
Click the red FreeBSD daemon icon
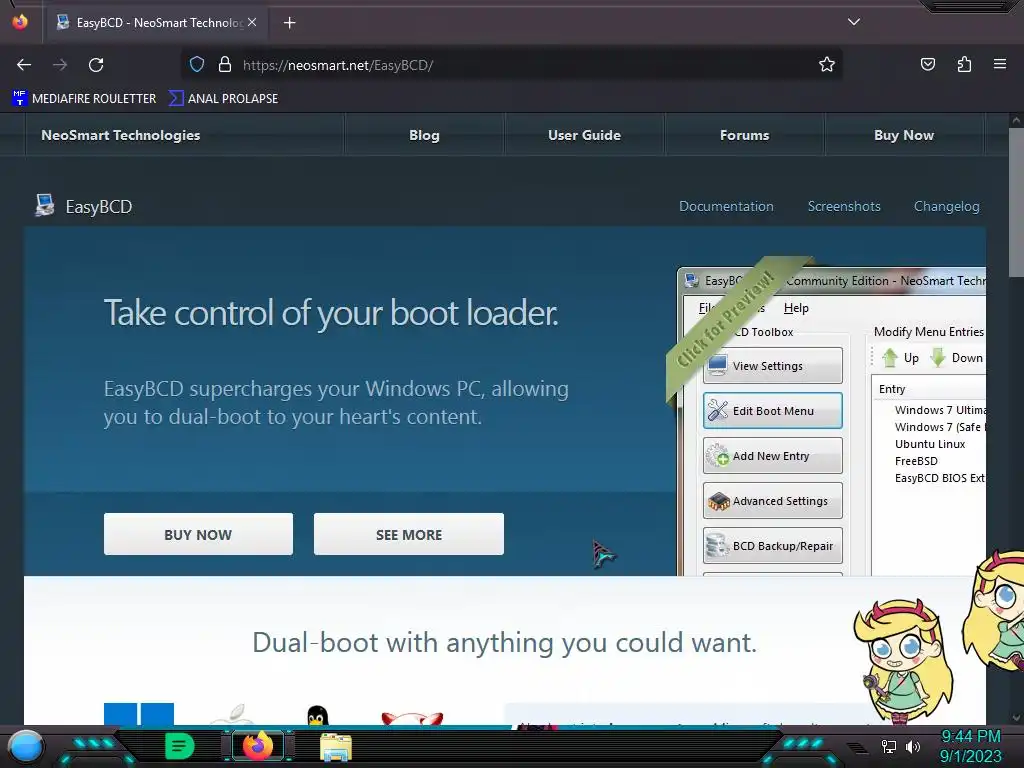[412, 718]
